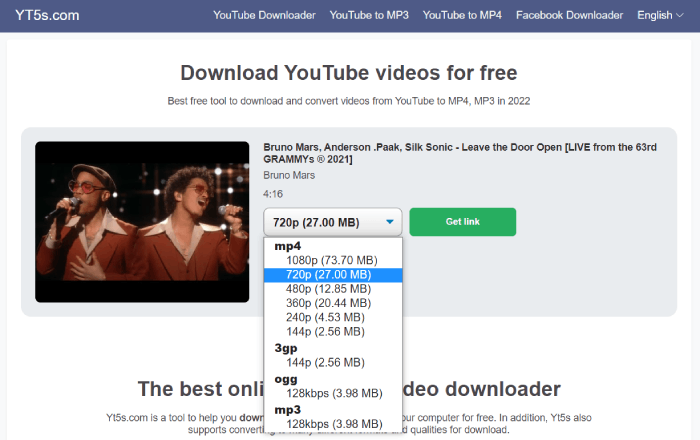Click the mp4 group label in dropdown
Image resolution: width=700 pixels, height=440 pixels.
[x=288, y=246]
